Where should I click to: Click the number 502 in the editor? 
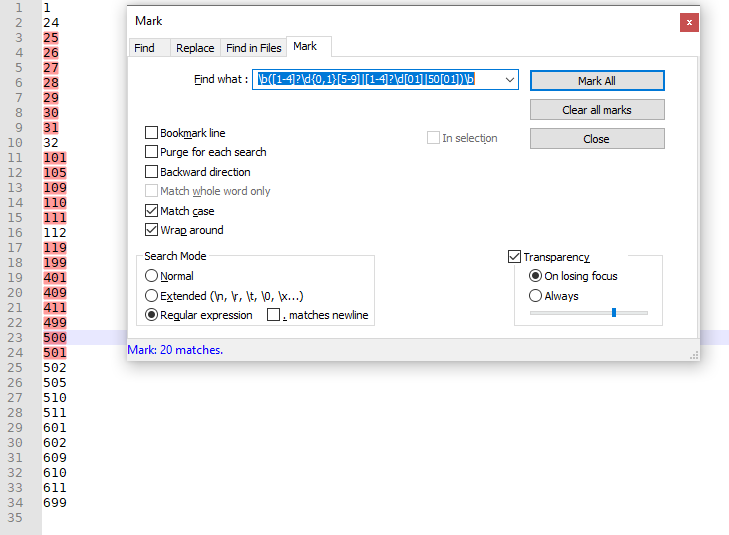(55, 368)
